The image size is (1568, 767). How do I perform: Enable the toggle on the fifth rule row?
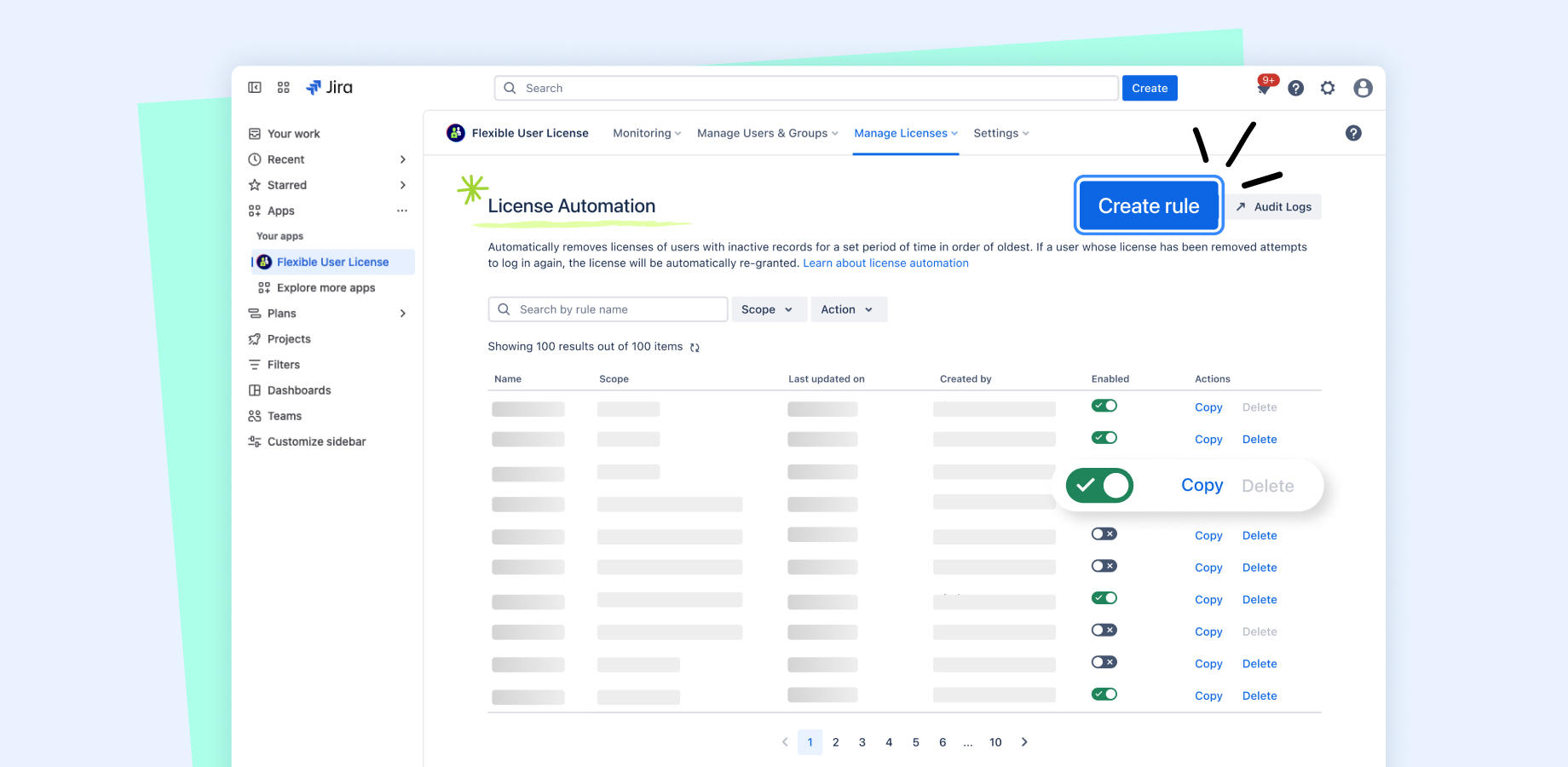[x=1104, y=533]
